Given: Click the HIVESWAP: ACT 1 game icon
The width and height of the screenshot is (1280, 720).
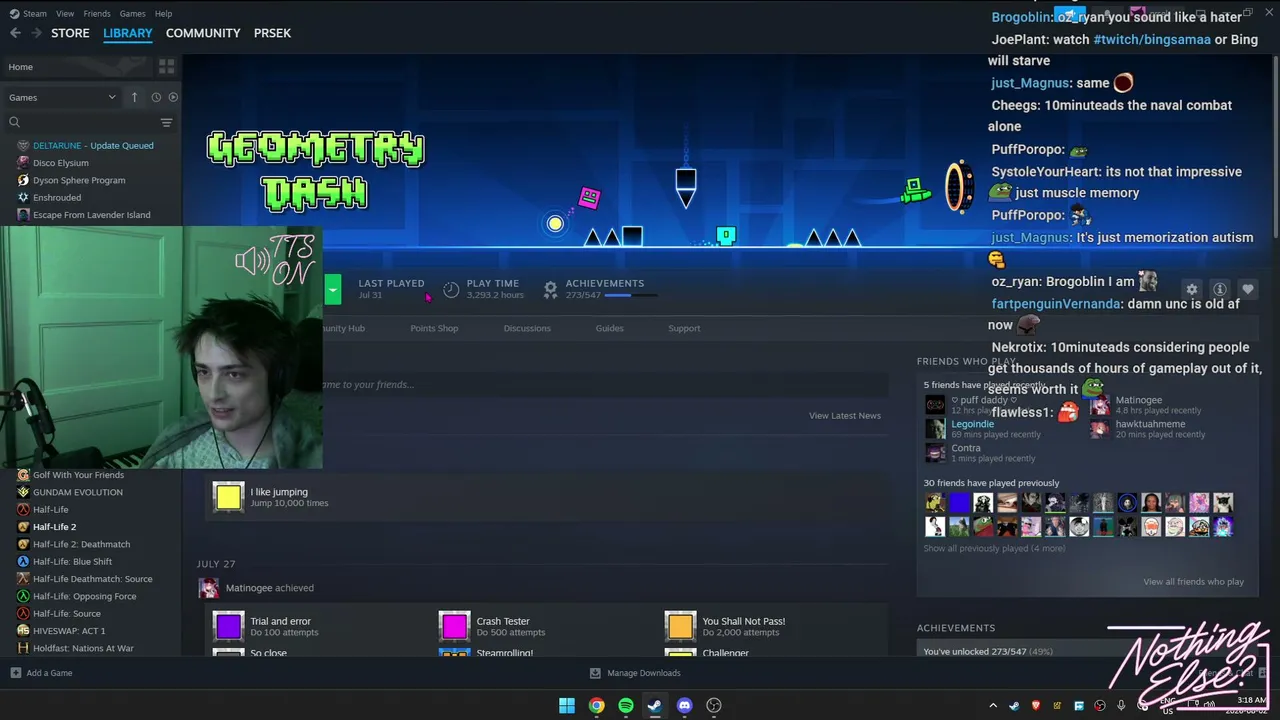Looking at the screenshot, I should tap(23, 631).
